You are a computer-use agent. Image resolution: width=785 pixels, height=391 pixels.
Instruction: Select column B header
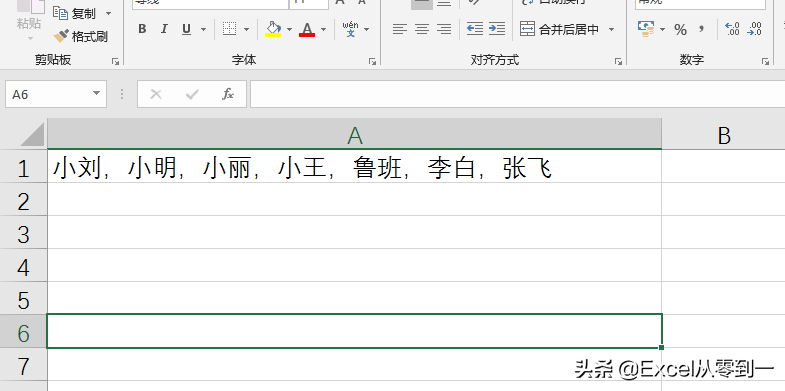point(723,134)
